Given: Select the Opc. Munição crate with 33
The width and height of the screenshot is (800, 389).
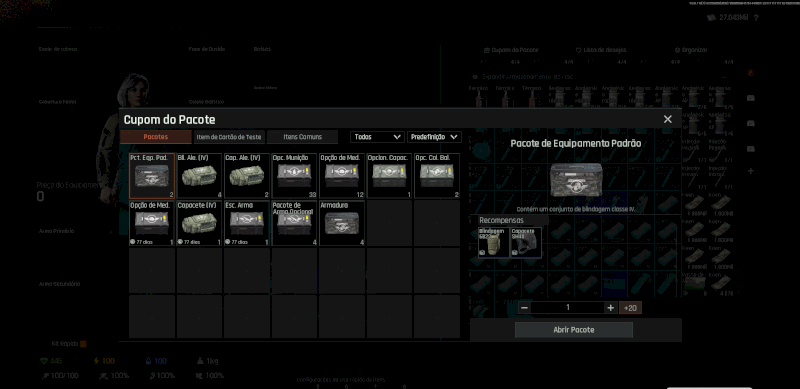Looking at the screenshot, I should click(294, 176).
